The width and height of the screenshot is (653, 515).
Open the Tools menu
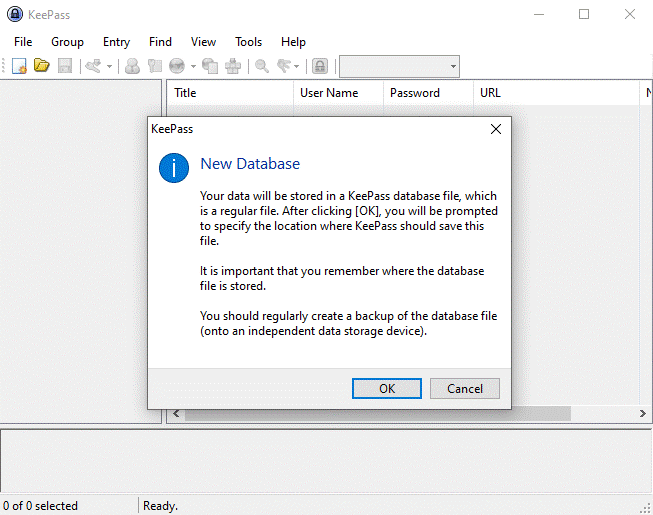click(248, 42)
